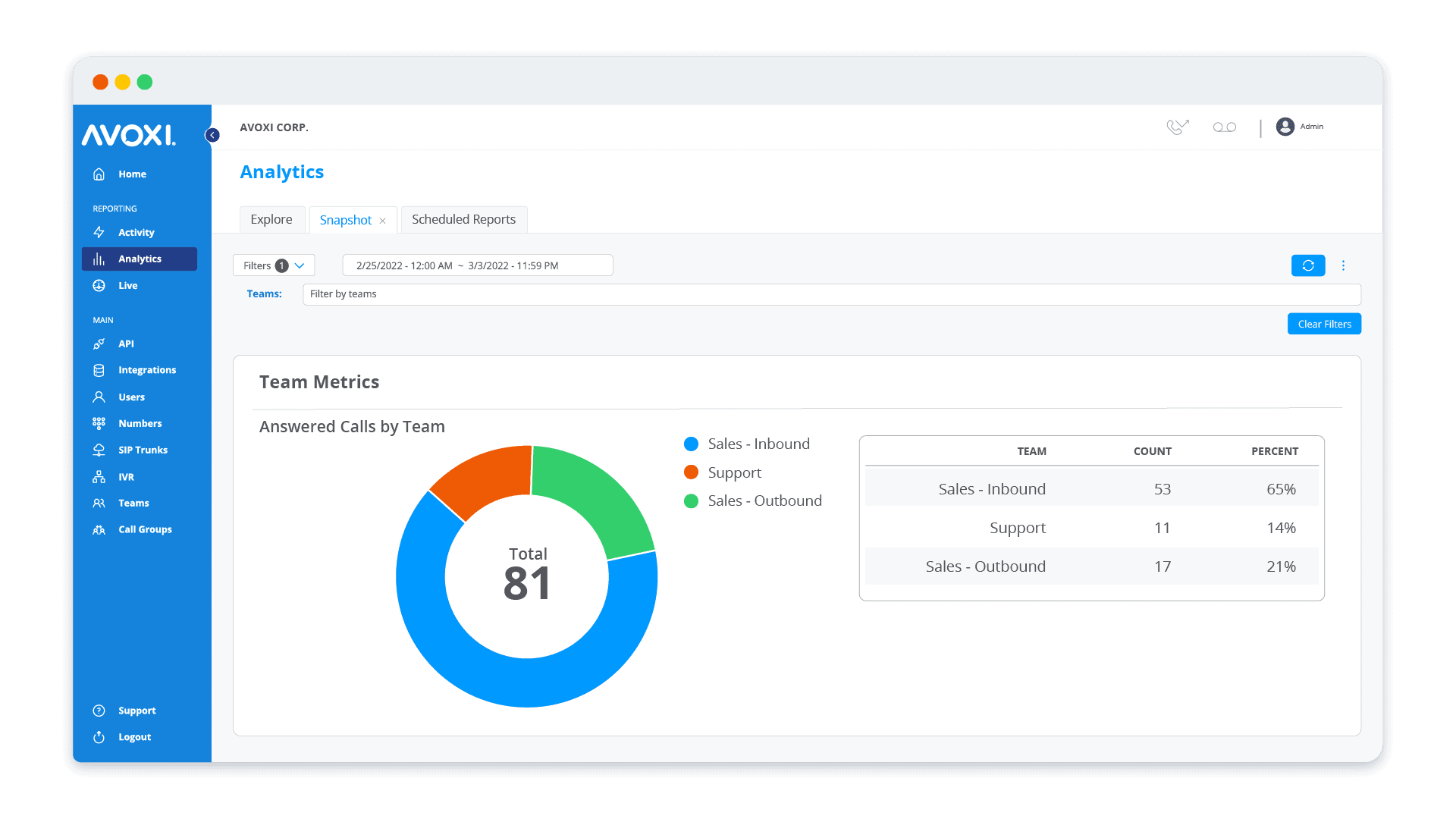Click the API sidebar icon

tap(99, 344)
